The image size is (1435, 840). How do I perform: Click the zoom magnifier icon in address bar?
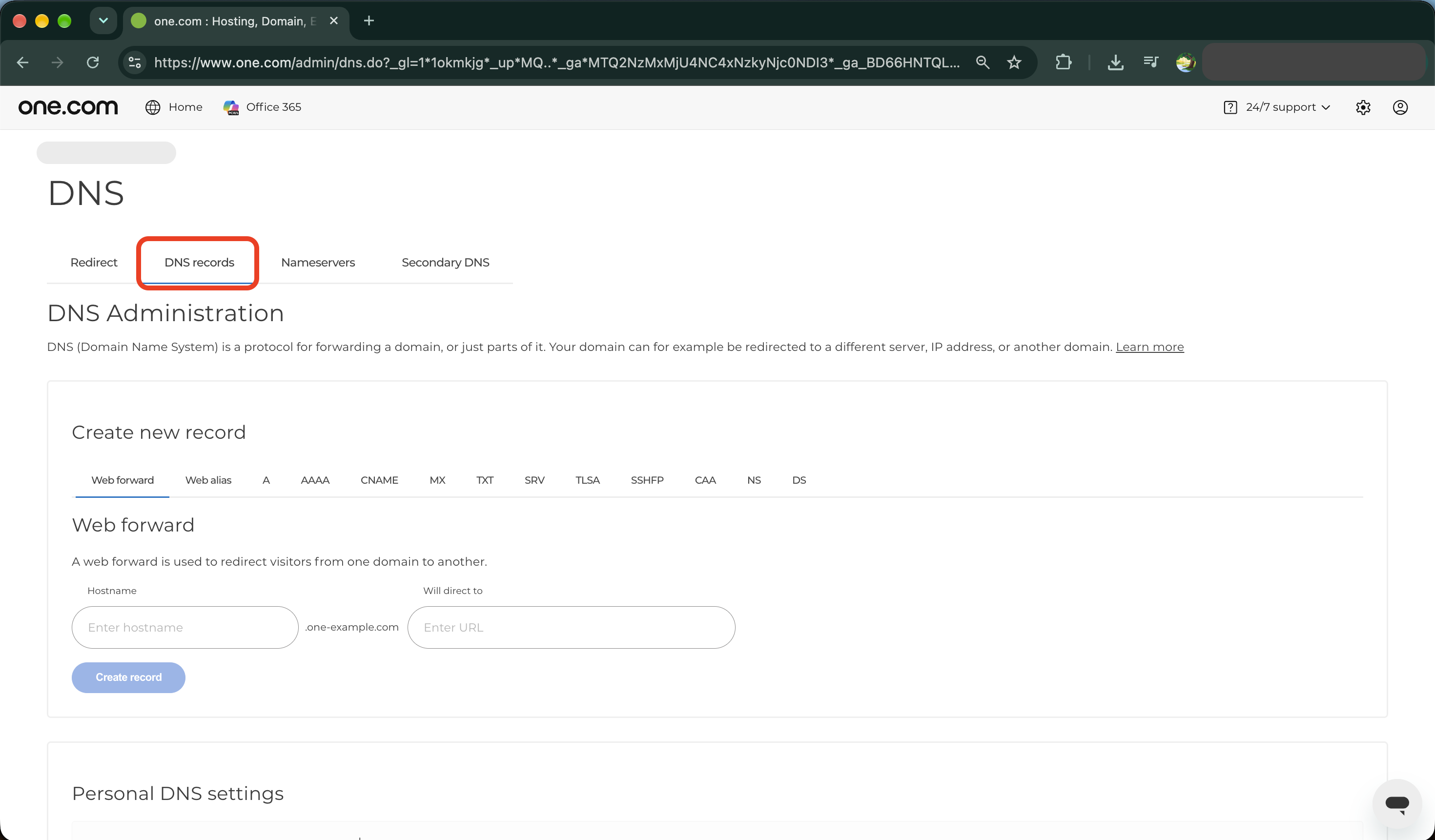[x=982, y=62]
